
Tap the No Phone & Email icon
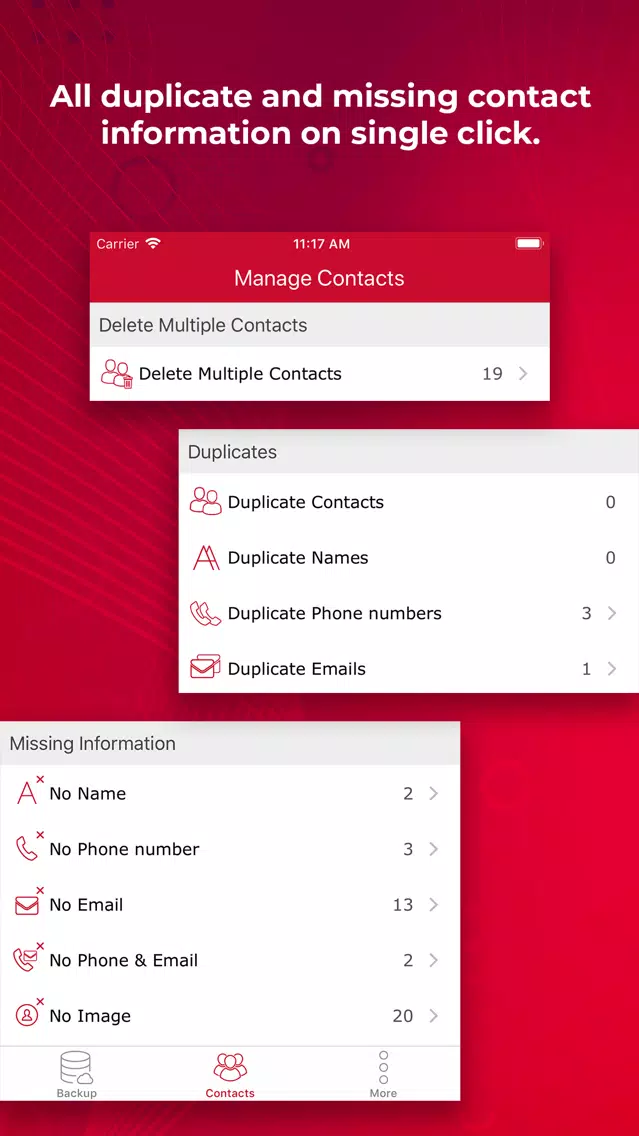(29, 958)
